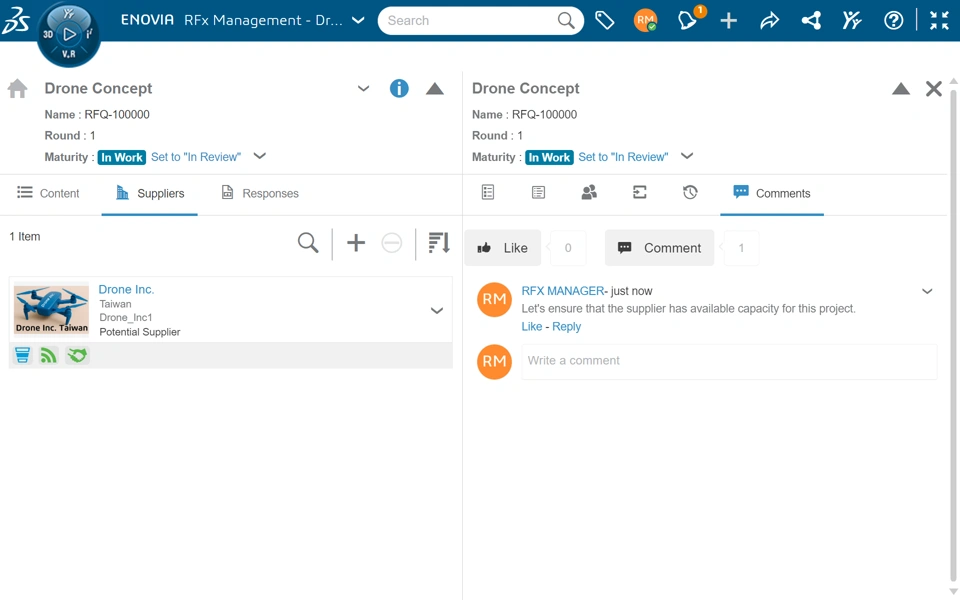Click left panel Set to "In Review" link
Image resolution: width=960 pixels, height=600 pixels.
(x=196, y=157)
